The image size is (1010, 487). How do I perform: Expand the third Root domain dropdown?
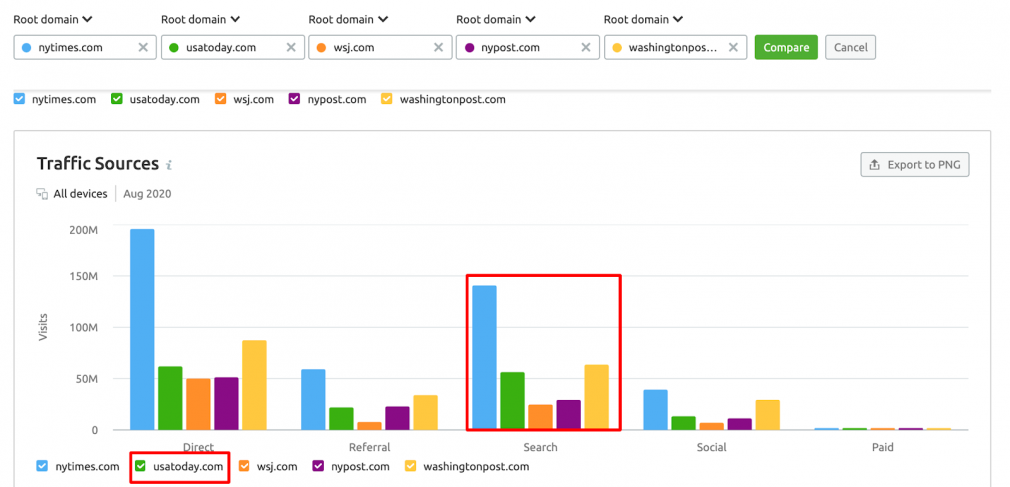(x=348, y=19)
